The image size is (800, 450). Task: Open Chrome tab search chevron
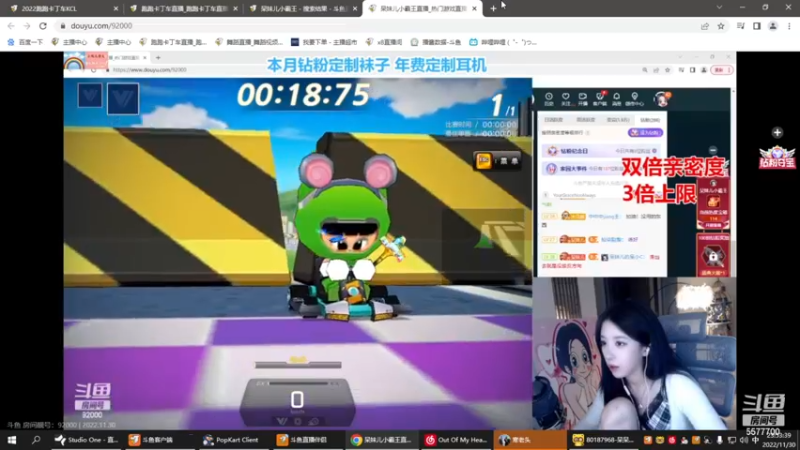coord(719,7)
